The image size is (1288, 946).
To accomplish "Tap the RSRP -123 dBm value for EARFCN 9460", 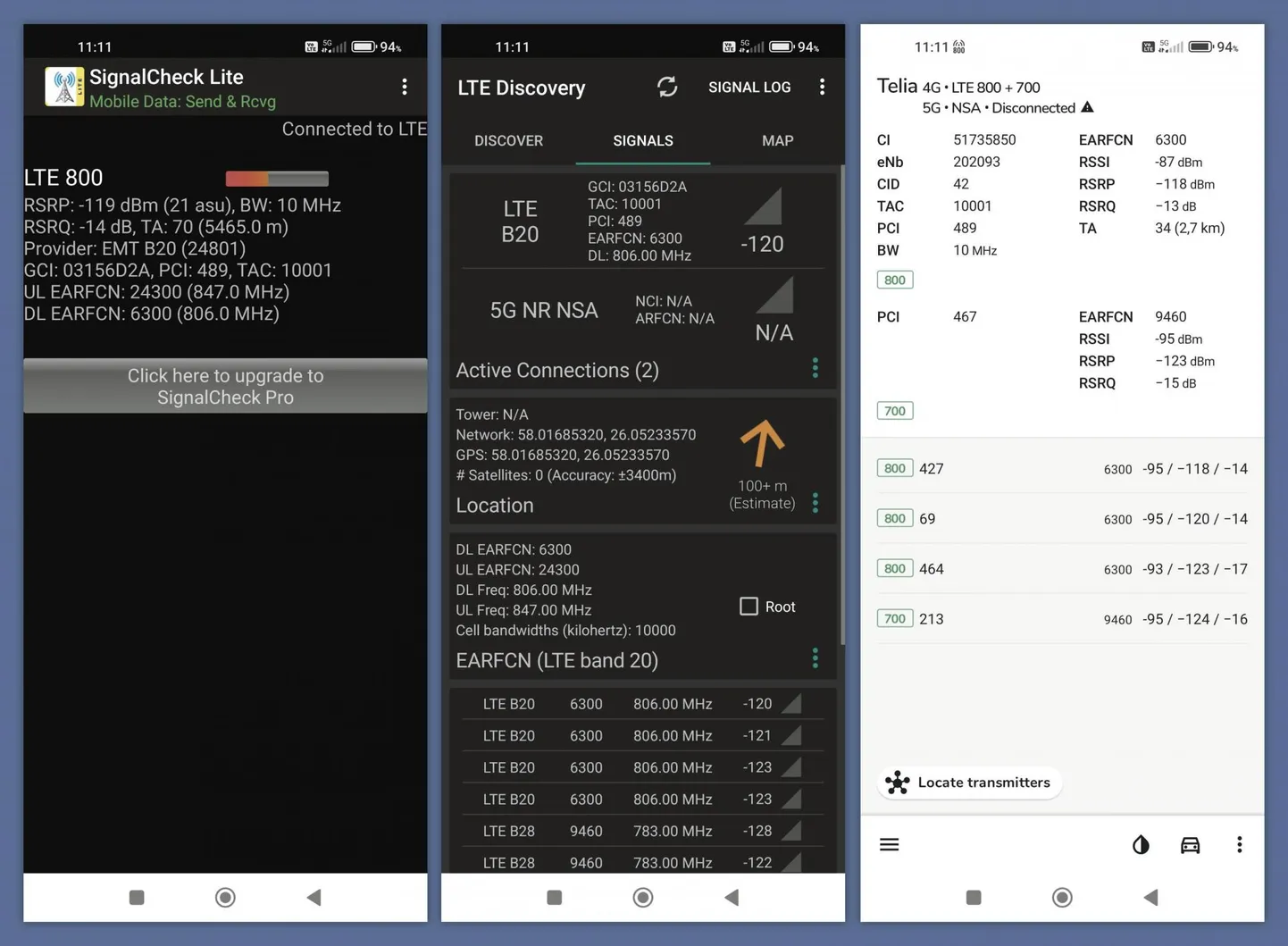I will point(1184,361).
